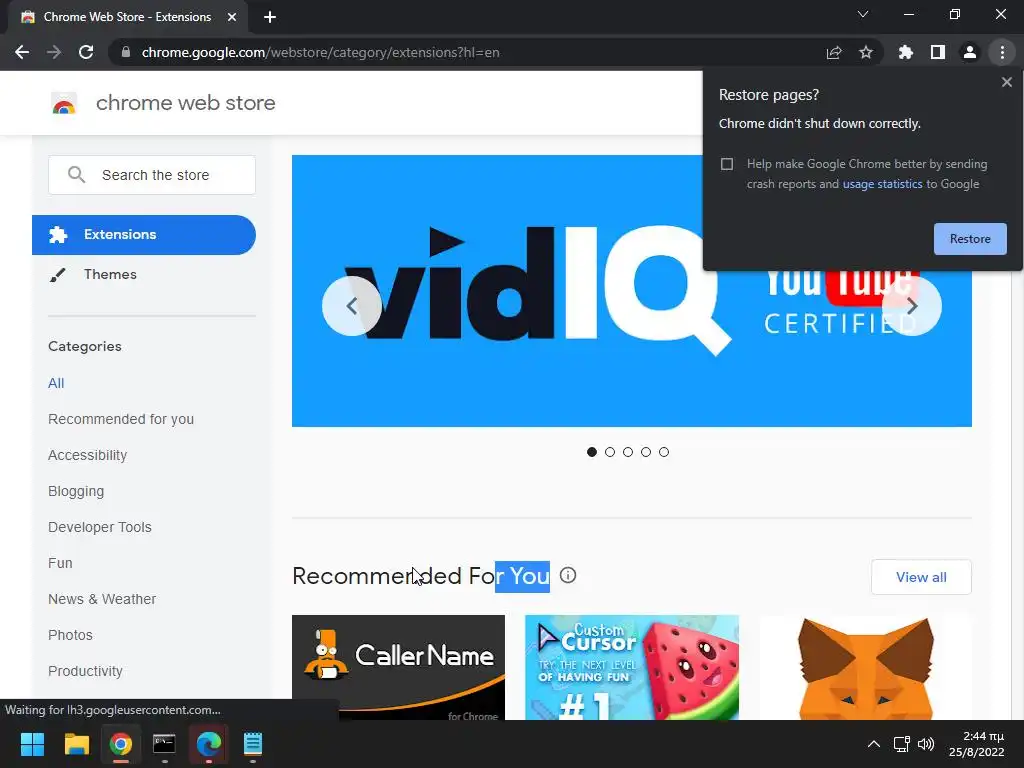Screen dimensions: 1024x768
Task: Click the forward navigation arrow
Action: [54, 52]
